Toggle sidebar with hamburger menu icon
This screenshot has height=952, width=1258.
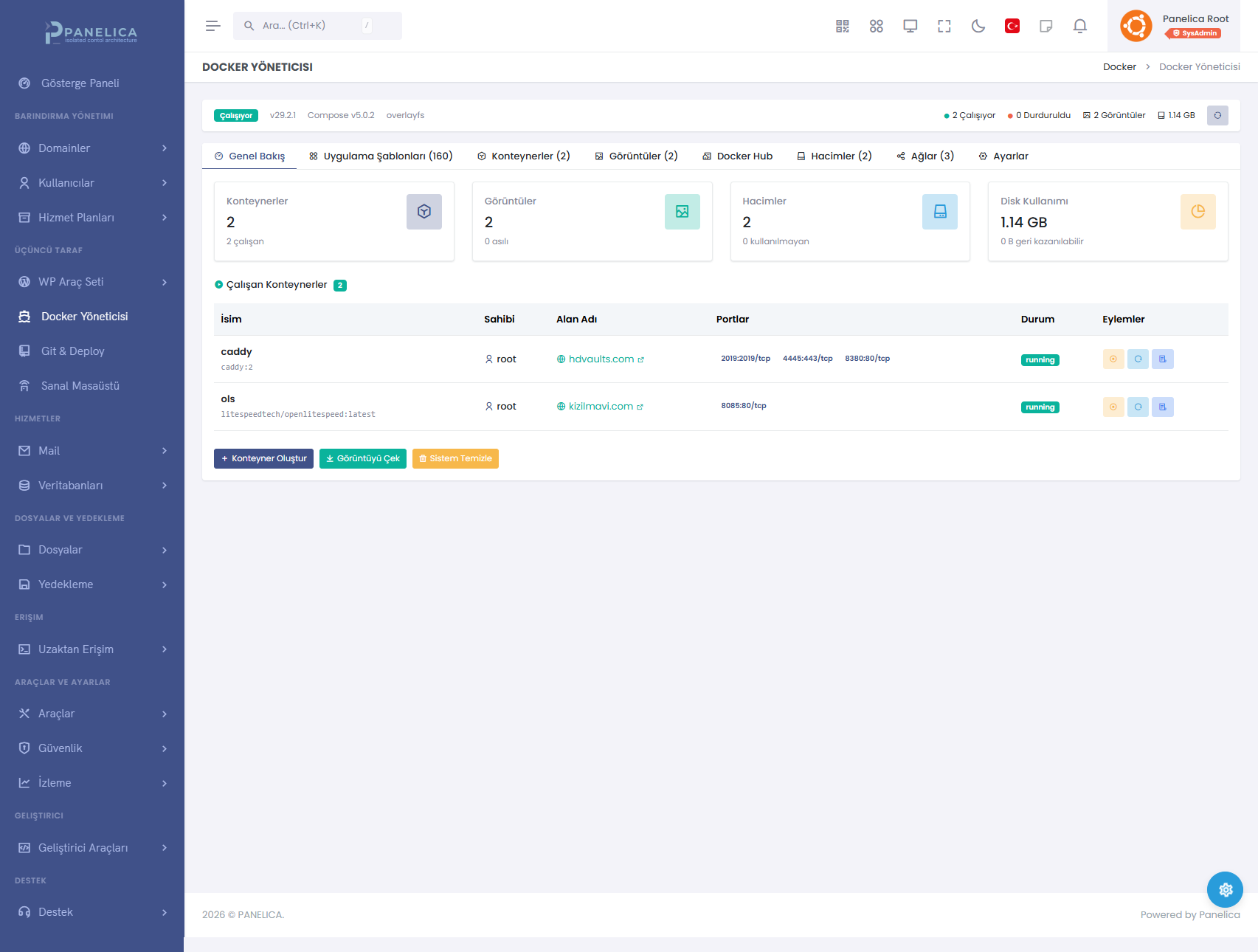tap(212, 26)
